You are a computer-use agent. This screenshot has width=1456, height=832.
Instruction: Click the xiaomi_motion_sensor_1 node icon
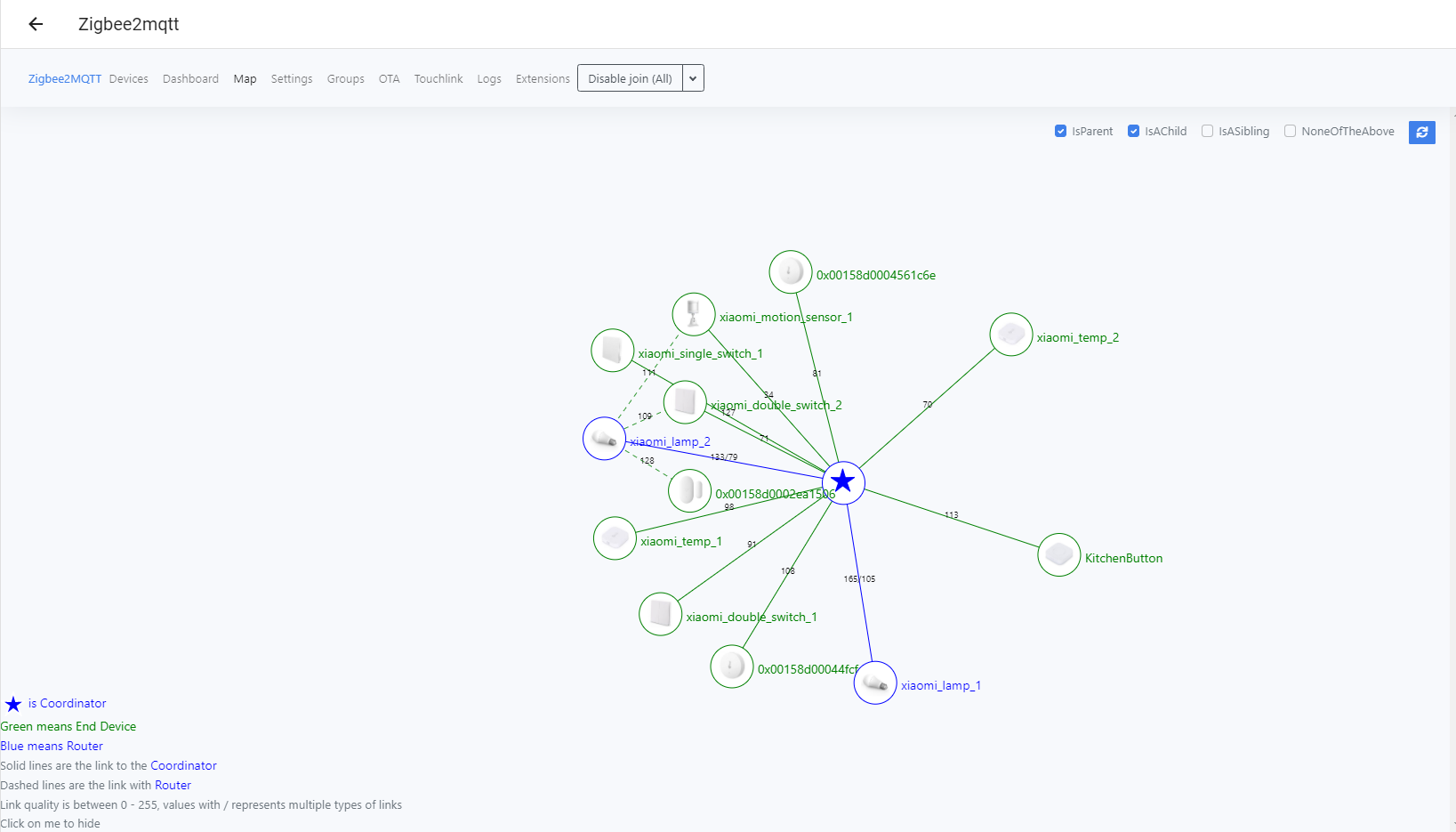[694, 314]
